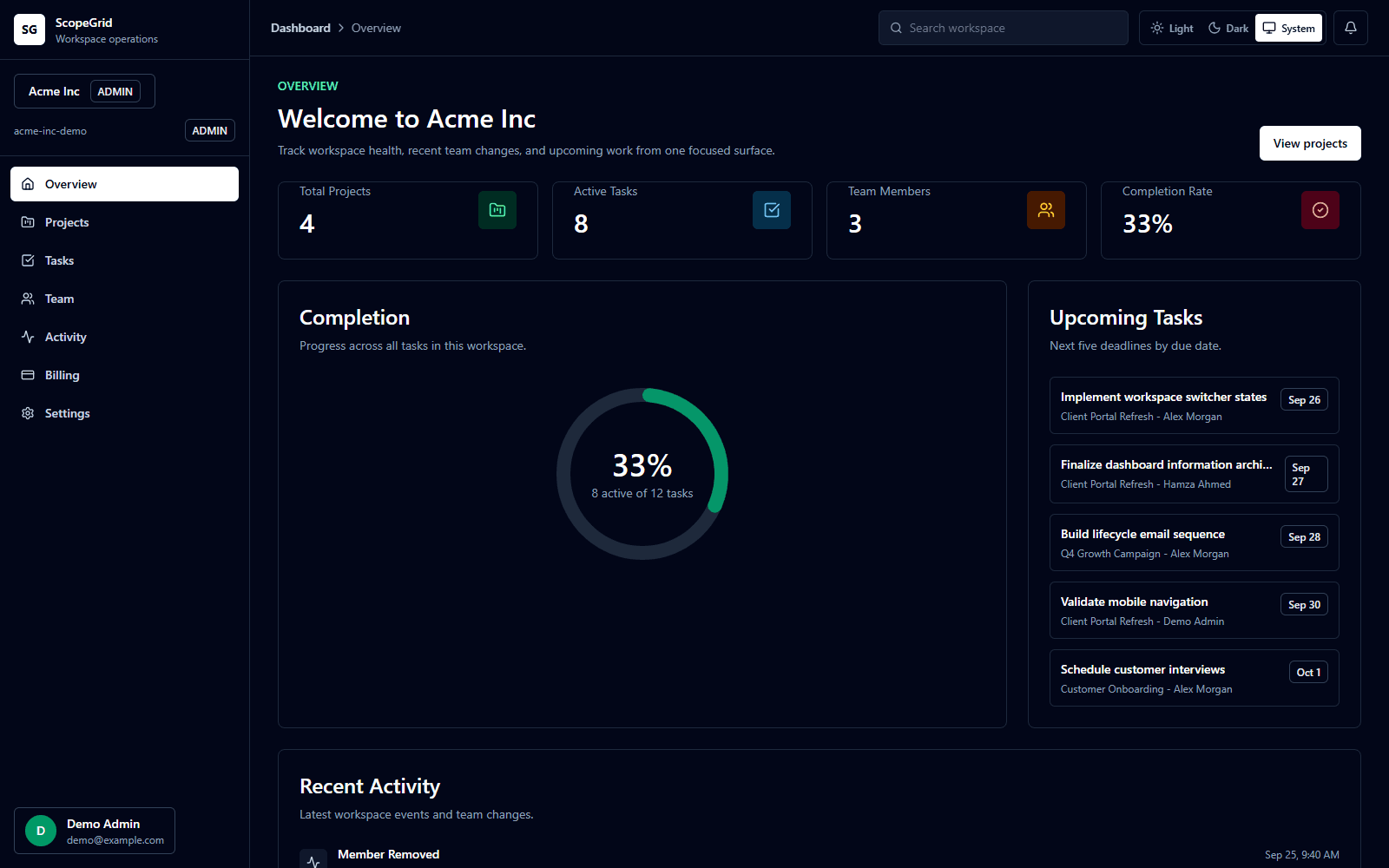This screenshot has width=1389, height=868.
Task: Click the ScopeGrid SG logo
Action: click(30, 30)
